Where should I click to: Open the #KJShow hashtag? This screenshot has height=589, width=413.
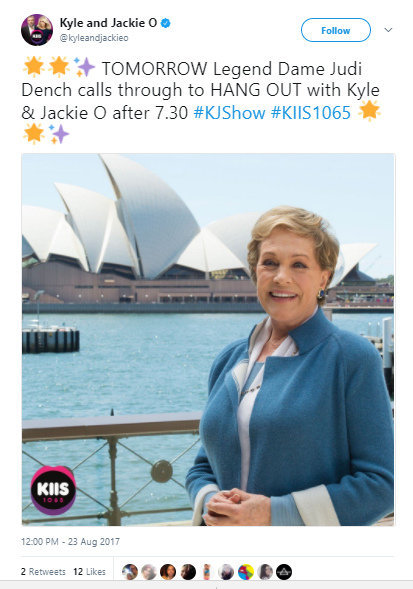(229, 113)
